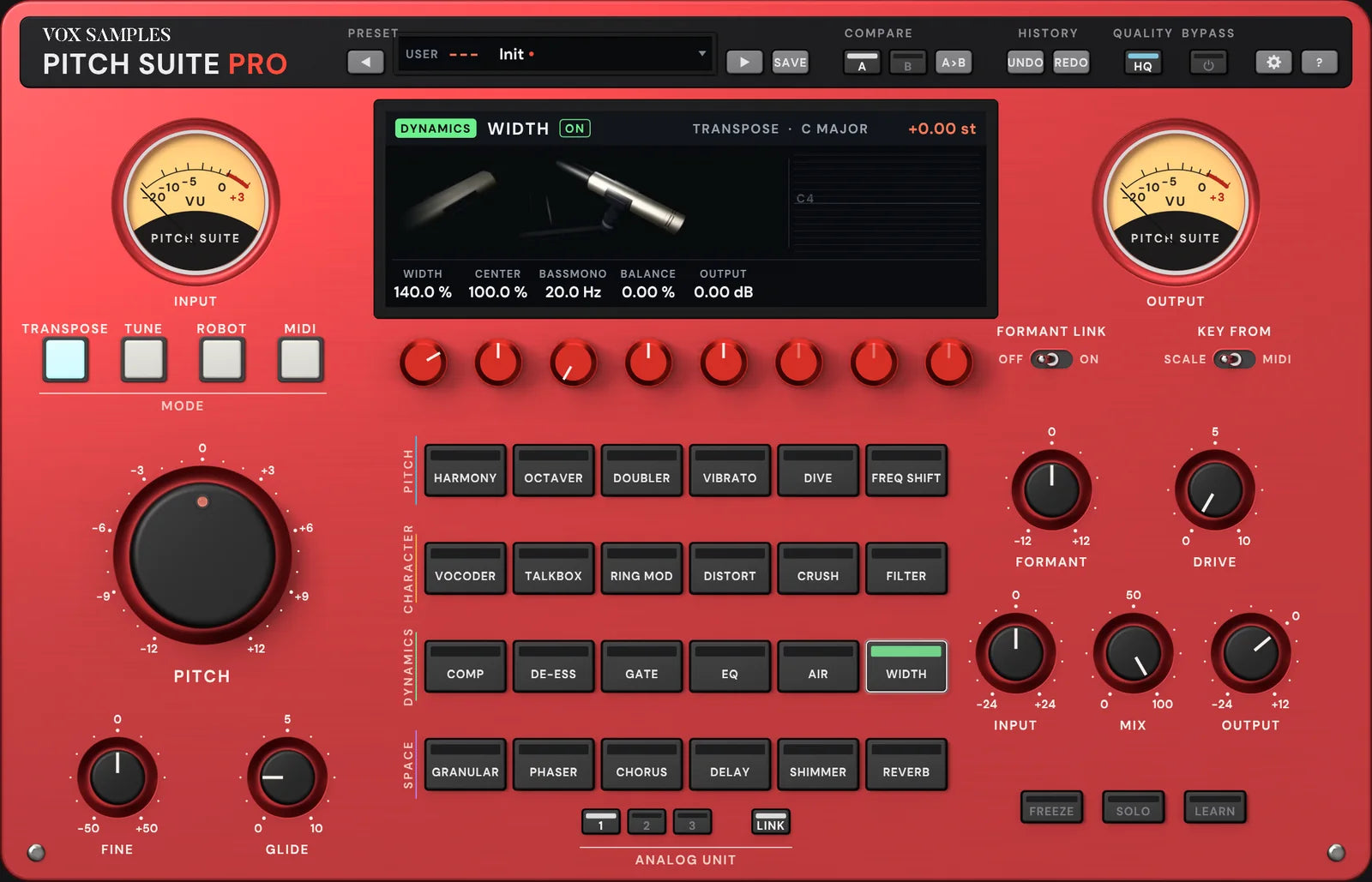
Task: Toggle Key From Scale/MIDI switch
Action: (1234, 359)
